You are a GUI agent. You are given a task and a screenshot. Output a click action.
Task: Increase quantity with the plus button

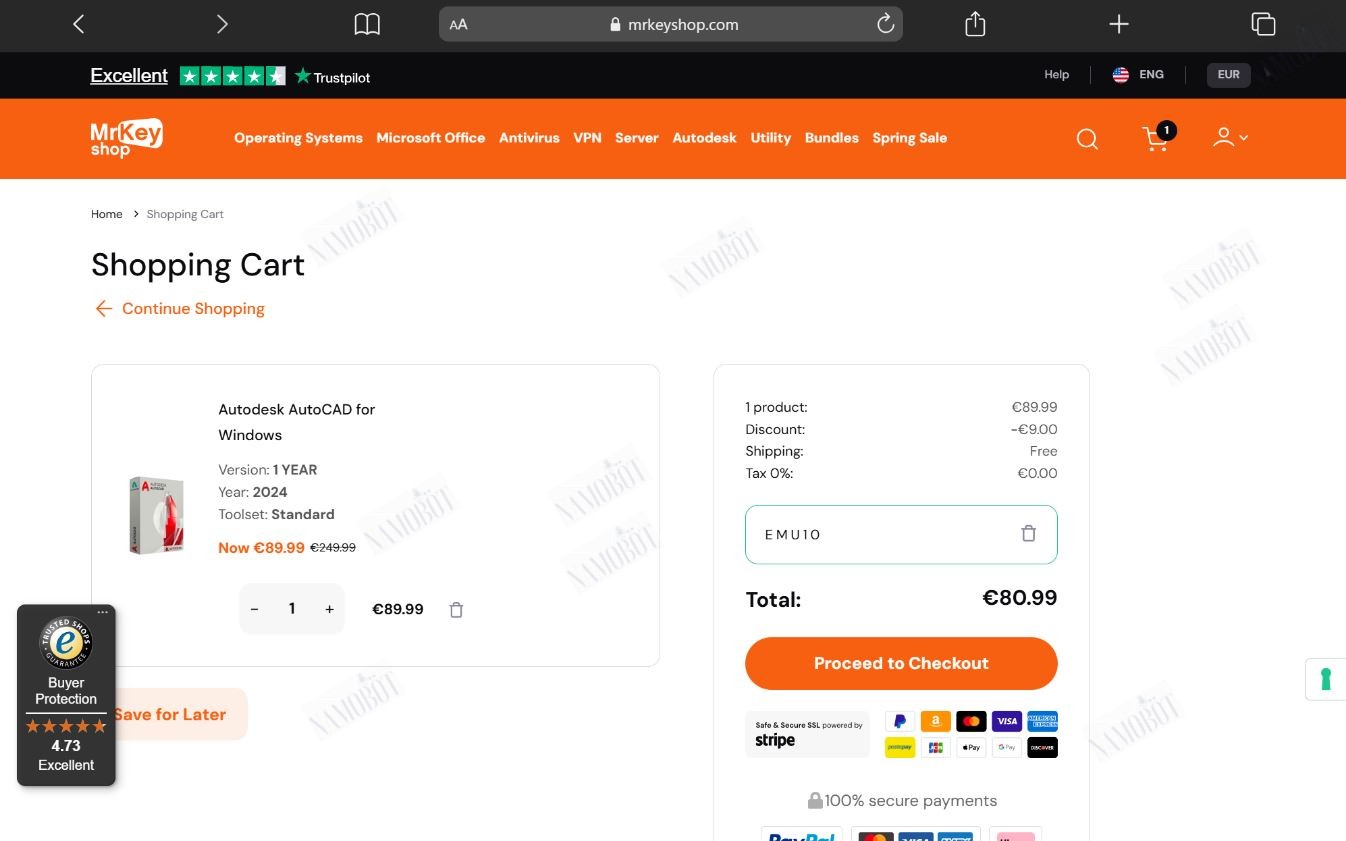click(329, 609)
